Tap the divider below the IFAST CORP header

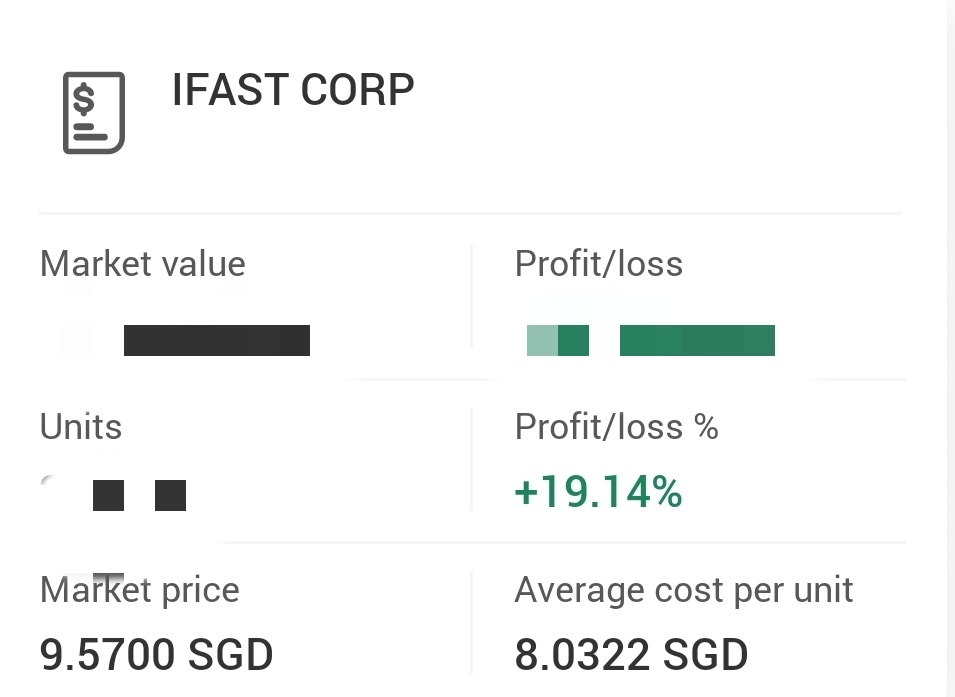point(470,213)
